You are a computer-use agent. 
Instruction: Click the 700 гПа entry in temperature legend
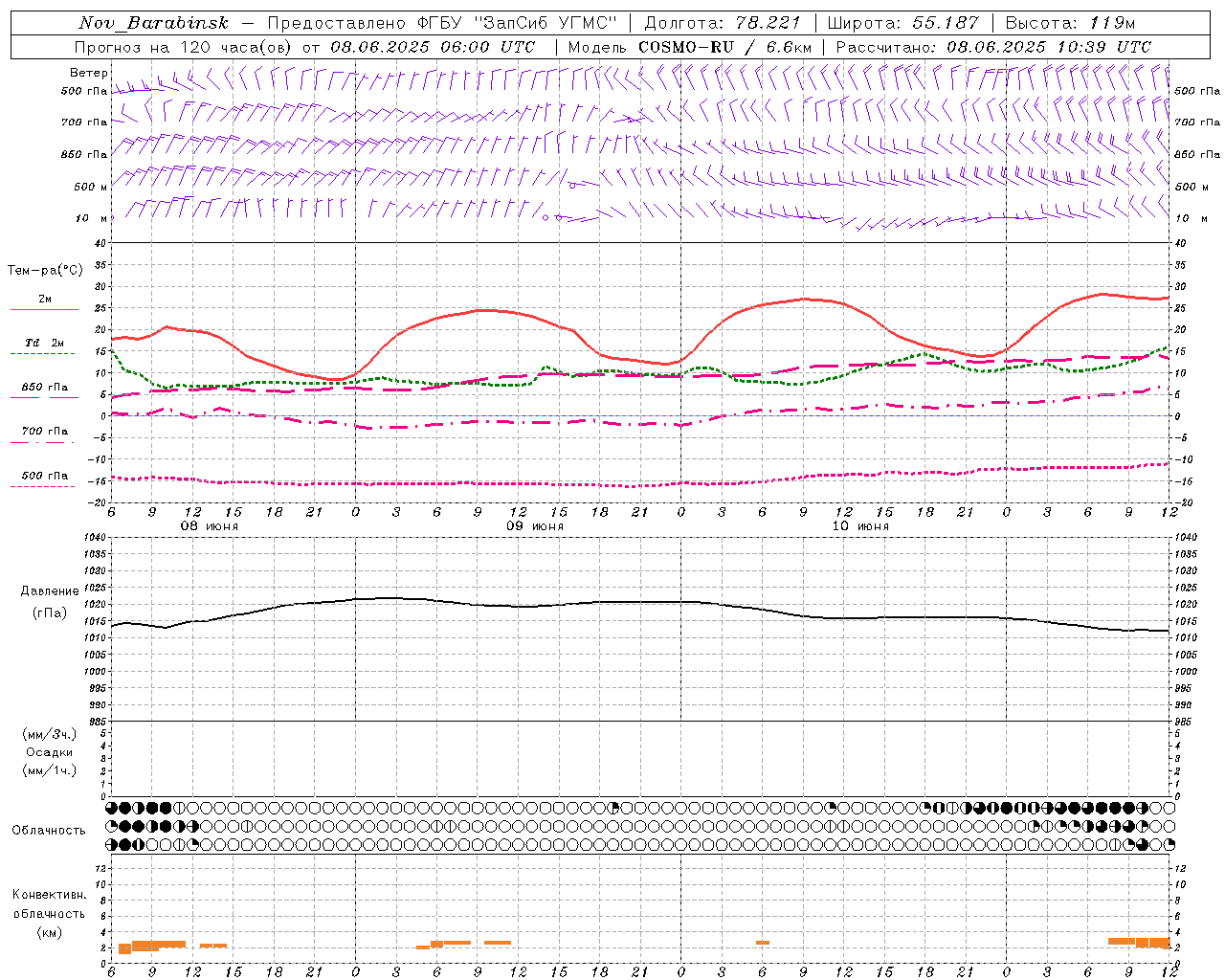(x=45, y=432)
